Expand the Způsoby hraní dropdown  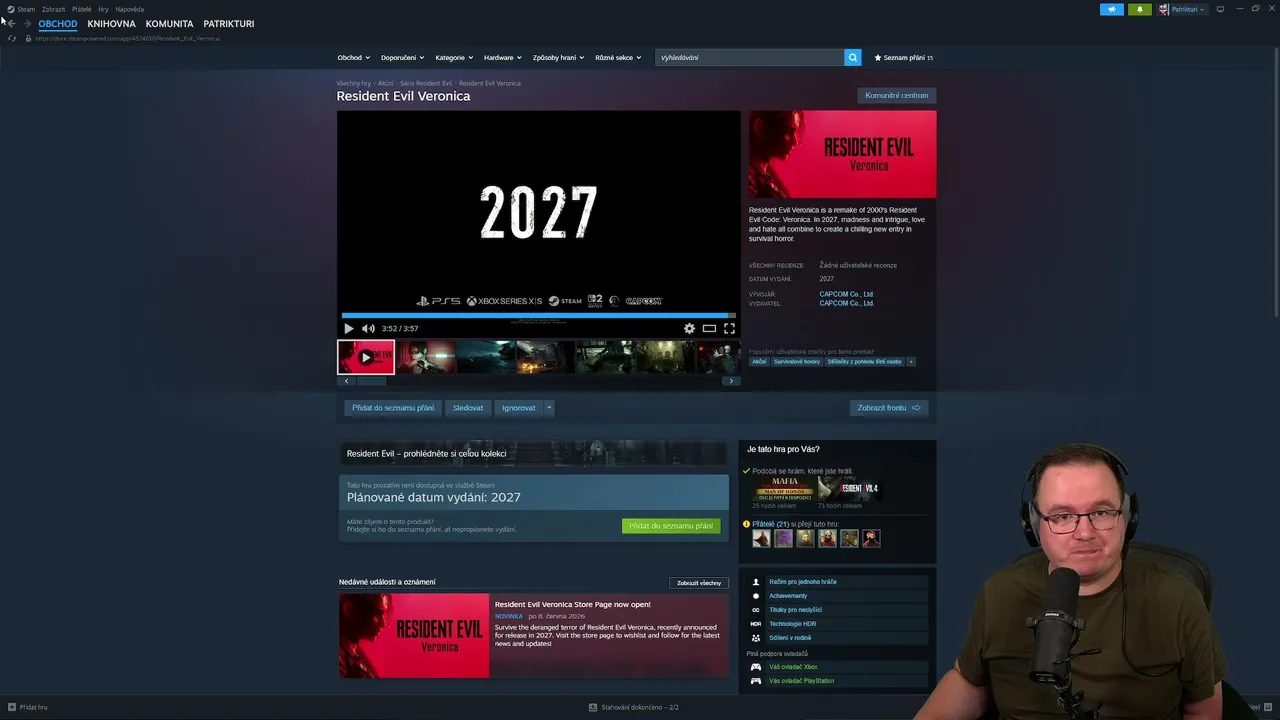point(558,58)
